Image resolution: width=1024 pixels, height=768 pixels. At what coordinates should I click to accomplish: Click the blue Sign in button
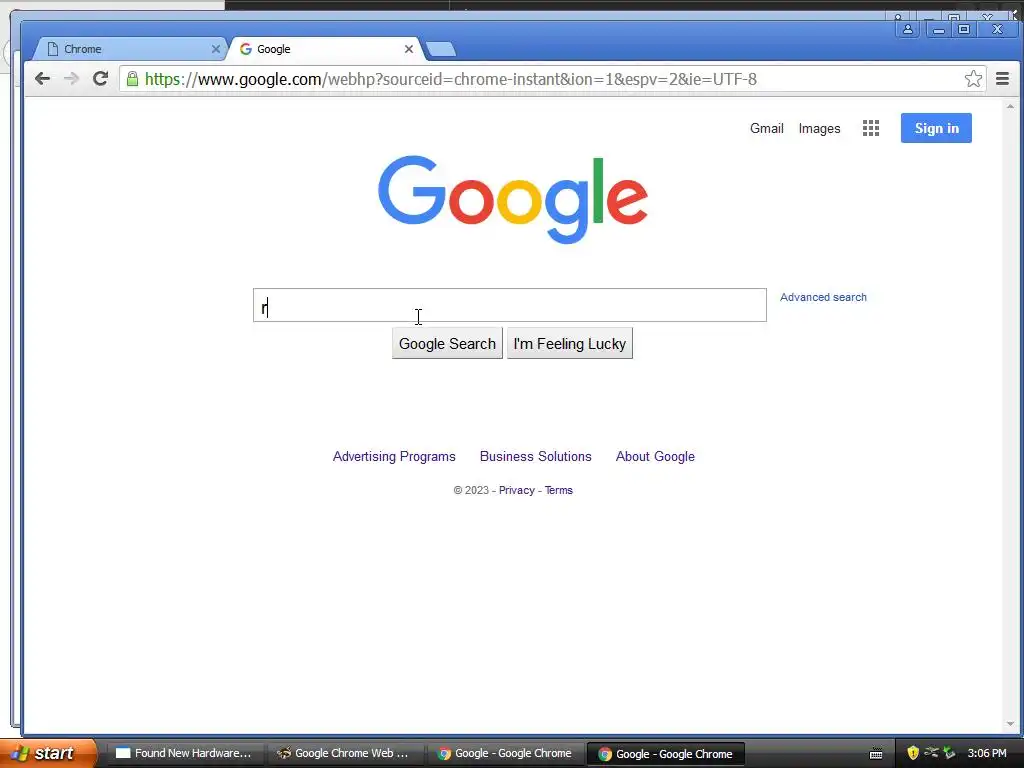(936, 128)
